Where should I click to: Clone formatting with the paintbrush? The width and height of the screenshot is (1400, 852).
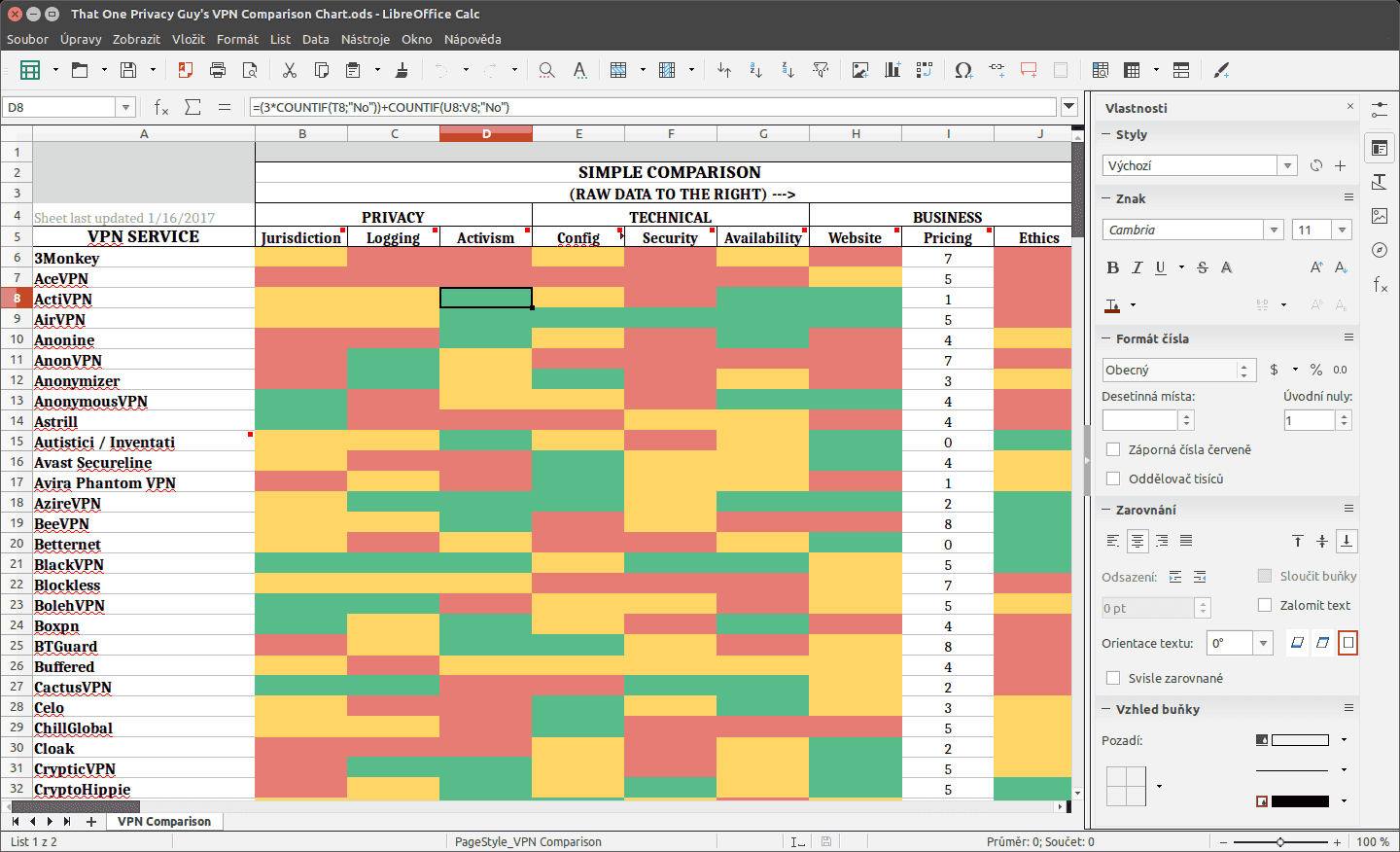click(402, 70)
